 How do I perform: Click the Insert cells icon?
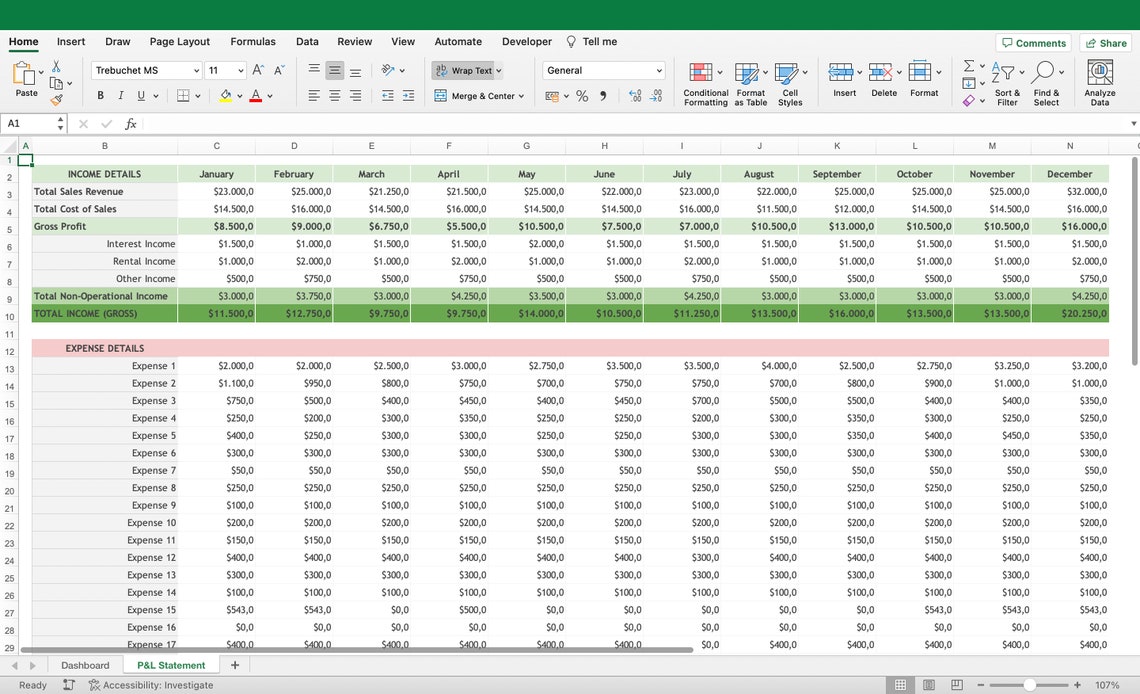[x=841, y=72]
